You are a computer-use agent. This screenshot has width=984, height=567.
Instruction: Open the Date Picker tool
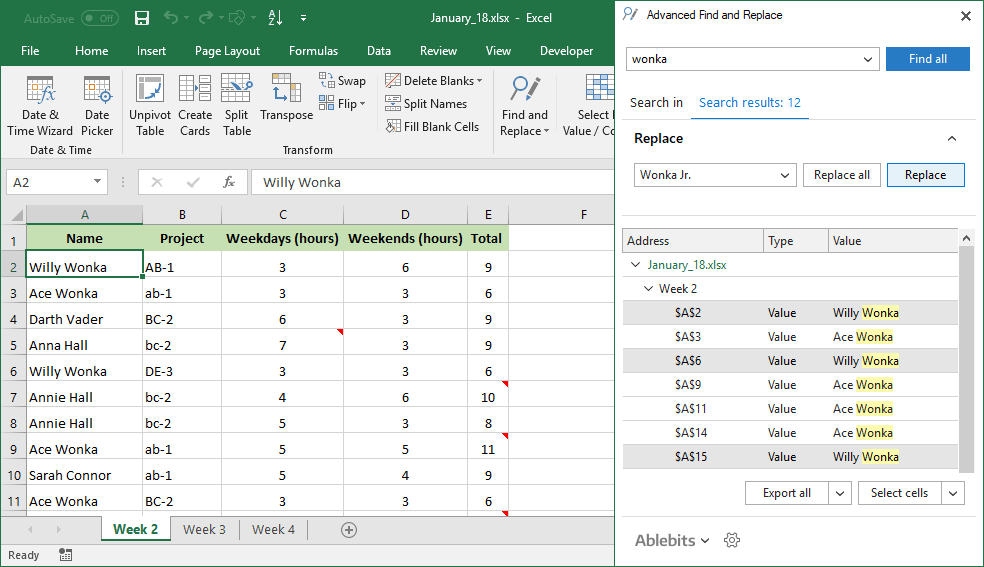click(97, 106)
